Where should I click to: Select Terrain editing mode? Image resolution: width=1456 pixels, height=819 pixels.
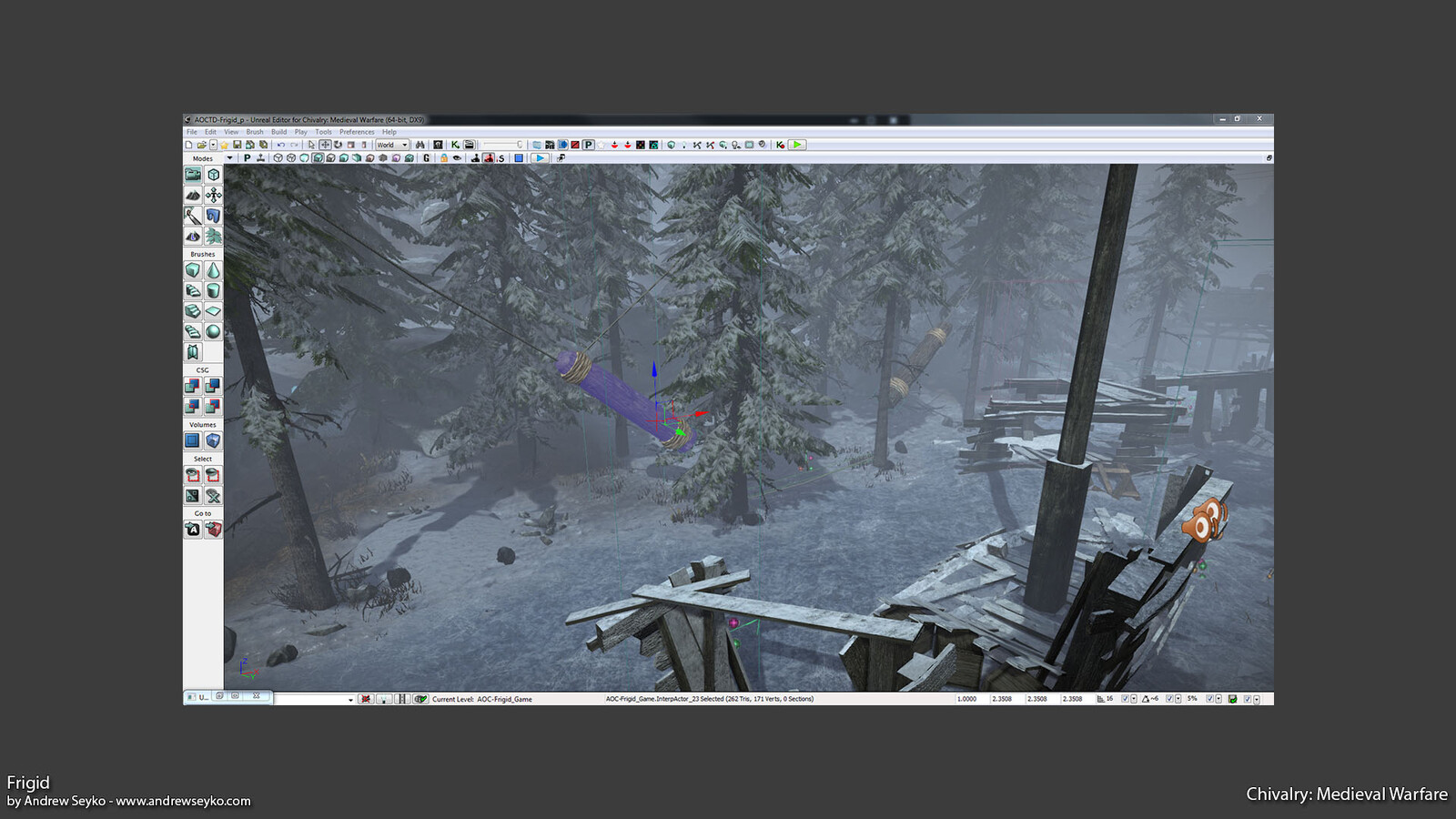coord(193,195)
